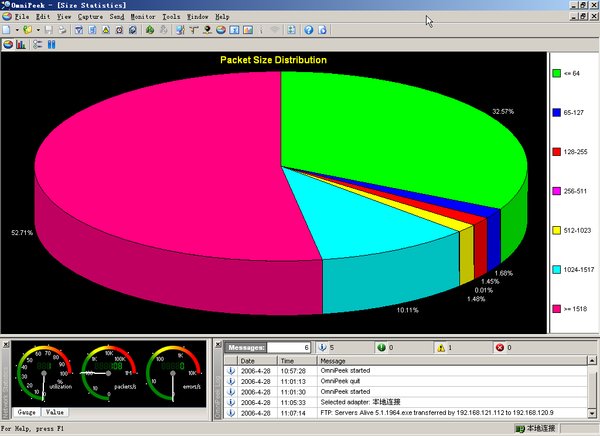This screenshot has width=600, height=436.
Task: Select the Selected adapter log entry
Action: (406, 402)
